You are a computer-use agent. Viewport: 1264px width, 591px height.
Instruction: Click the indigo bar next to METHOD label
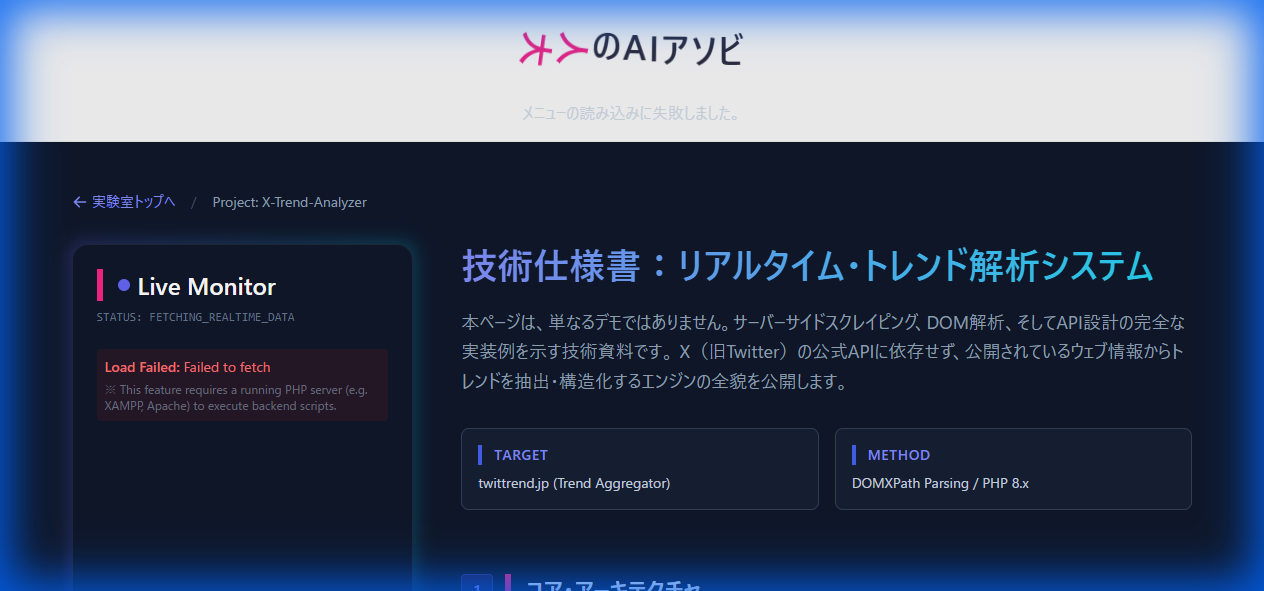pyautogui.click(x=853, y=454)
